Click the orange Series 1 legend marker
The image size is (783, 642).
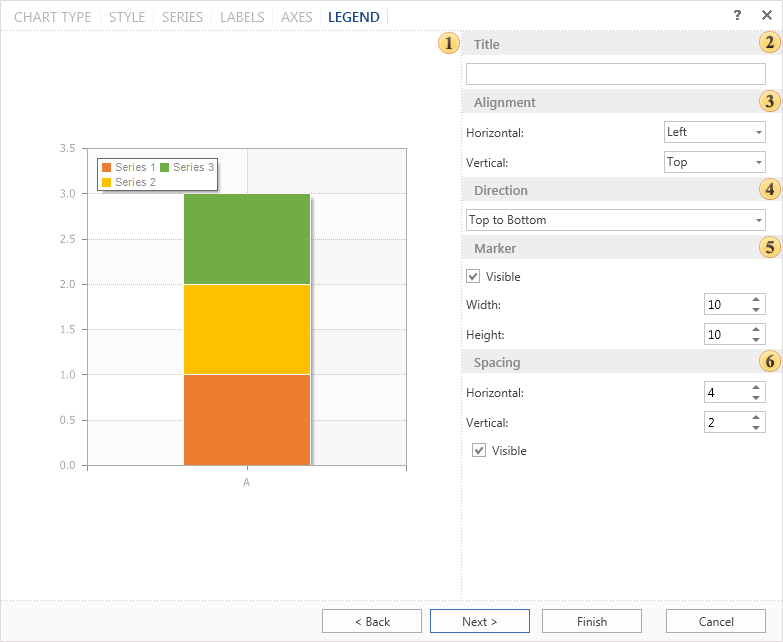pyautogui.click(x=106, y=168)
